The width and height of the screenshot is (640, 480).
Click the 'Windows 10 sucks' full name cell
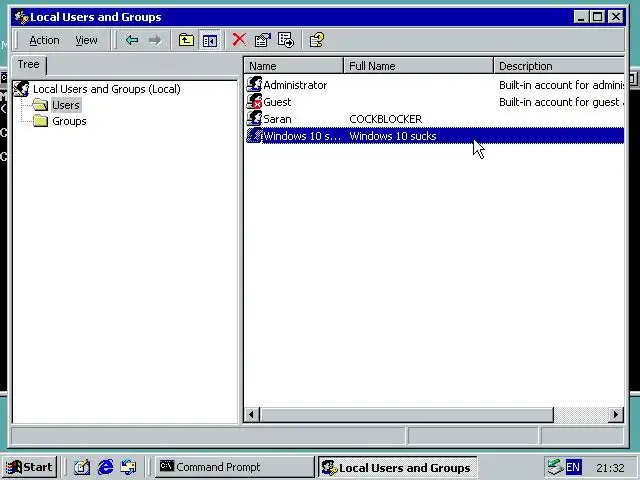393,136
